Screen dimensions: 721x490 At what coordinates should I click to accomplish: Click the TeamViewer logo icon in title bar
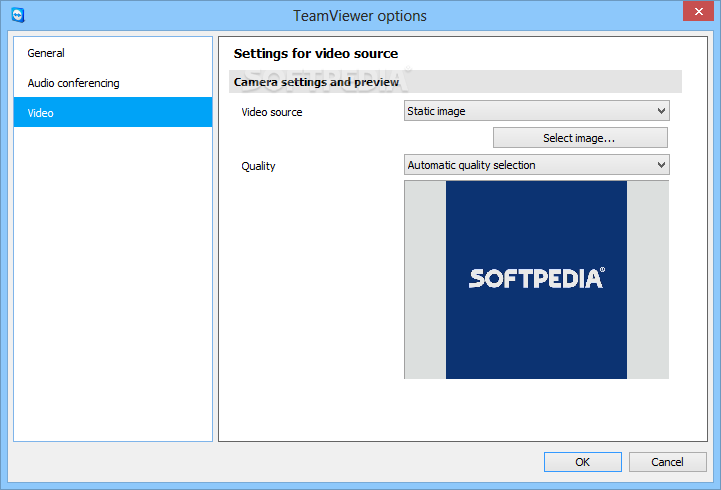click(17, 15)
